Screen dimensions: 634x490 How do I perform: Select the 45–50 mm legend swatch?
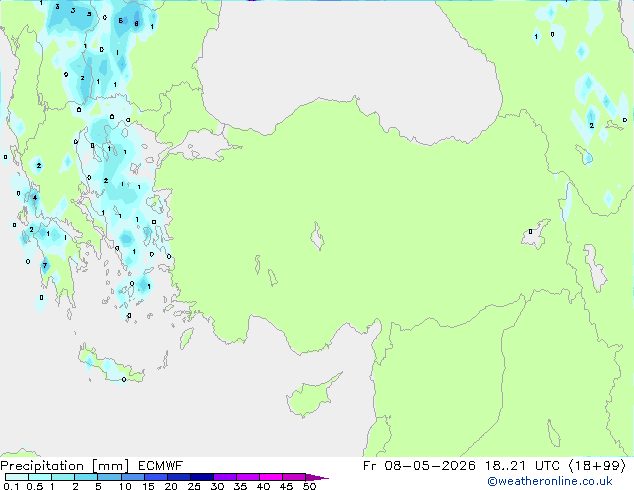point(294,477)
